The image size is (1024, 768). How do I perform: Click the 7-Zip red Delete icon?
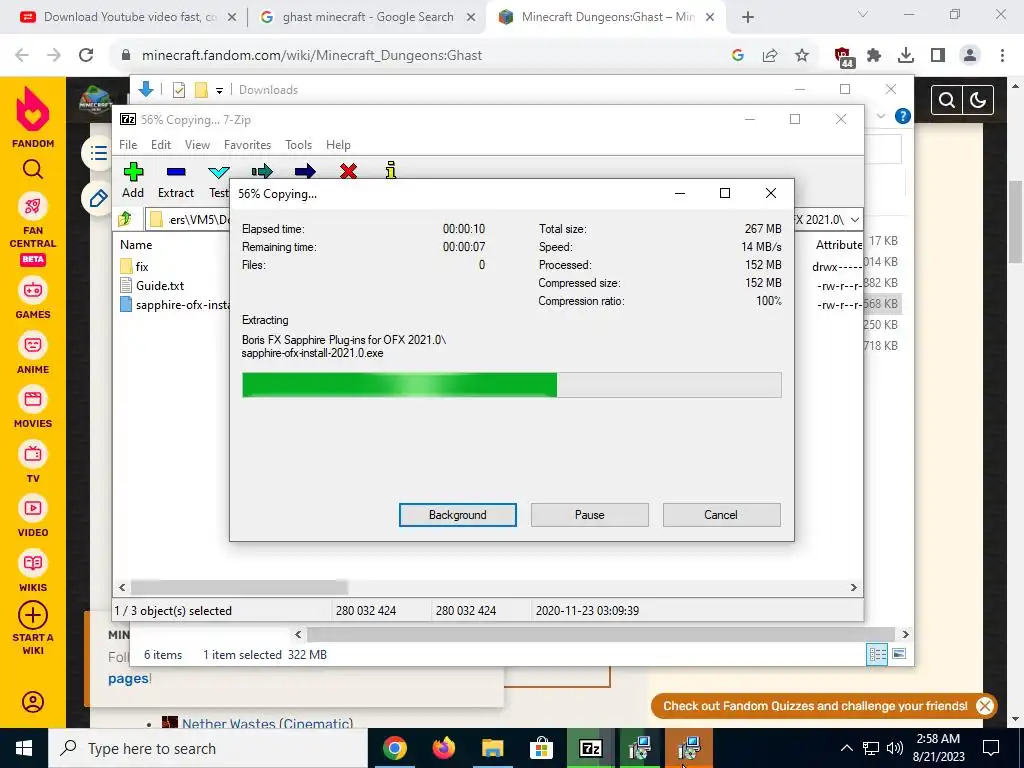pyautogui.click(x=349, y=171)
